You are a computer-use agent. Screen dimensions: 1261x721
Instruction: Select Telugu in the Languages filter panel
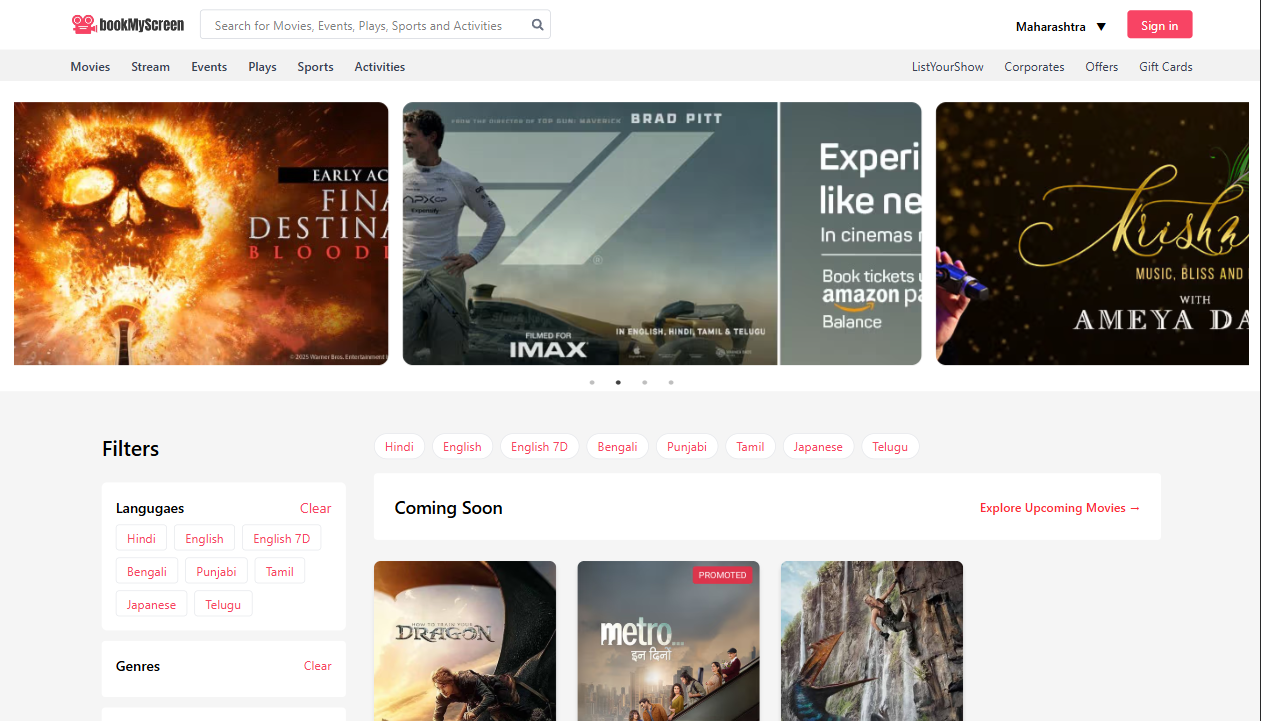(x=223, y=604)
